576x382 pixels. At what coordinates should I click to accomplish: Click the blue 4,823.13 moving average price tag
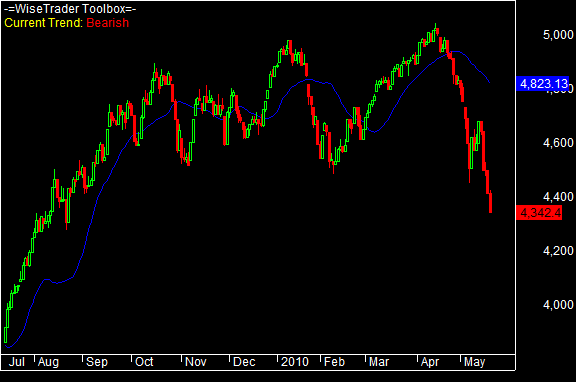point(543,84)
